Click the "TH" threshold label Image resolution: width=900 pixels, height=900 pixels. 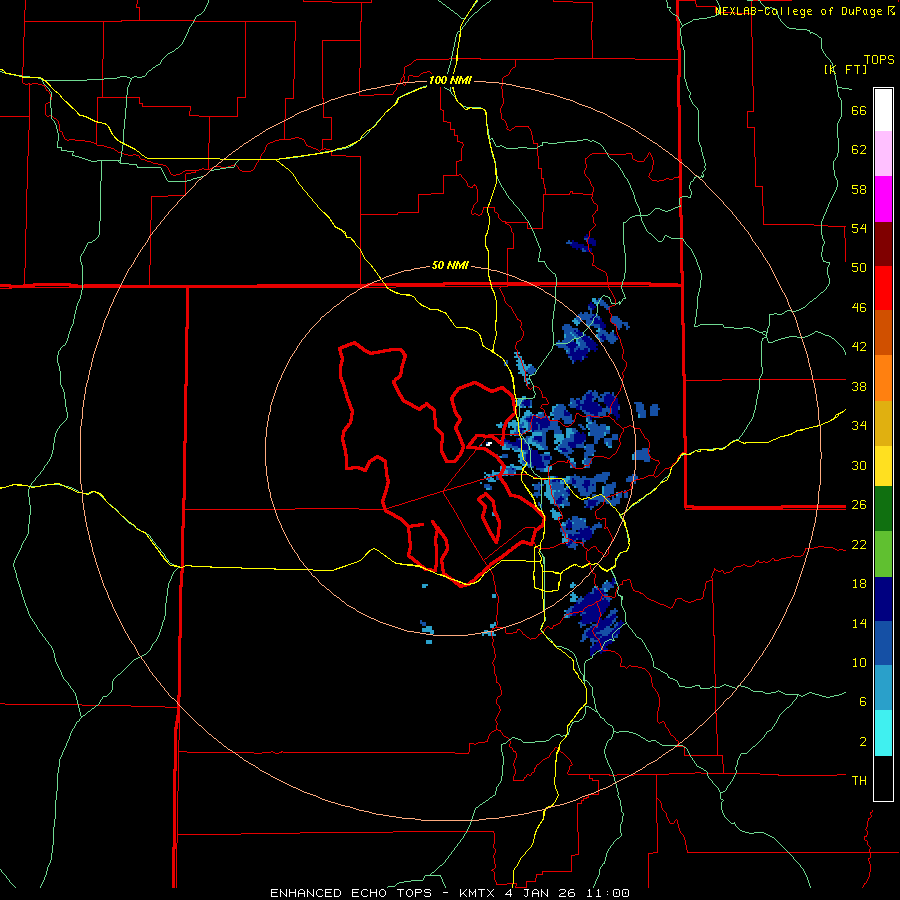click(859, 780)
